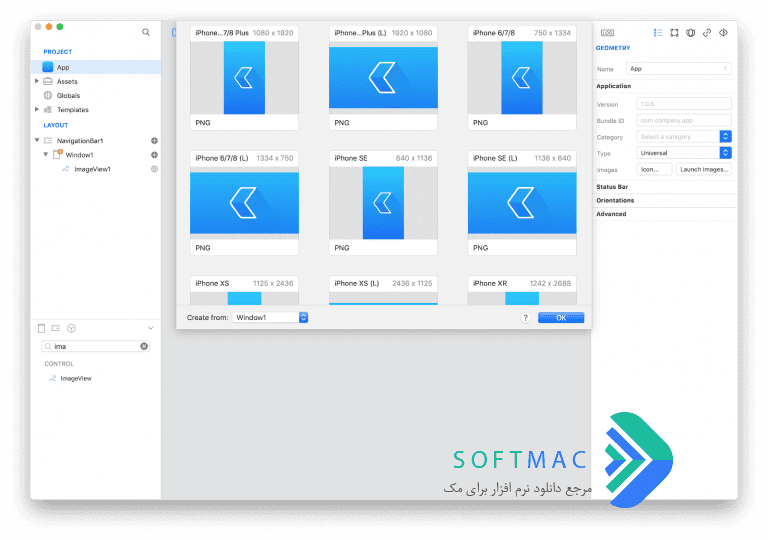This screenshot has height=540, width=768.
Task: Select the iPhone 6/7/8 (L) 1334 x 750 thumbnail
Action: tap(244, 203)
